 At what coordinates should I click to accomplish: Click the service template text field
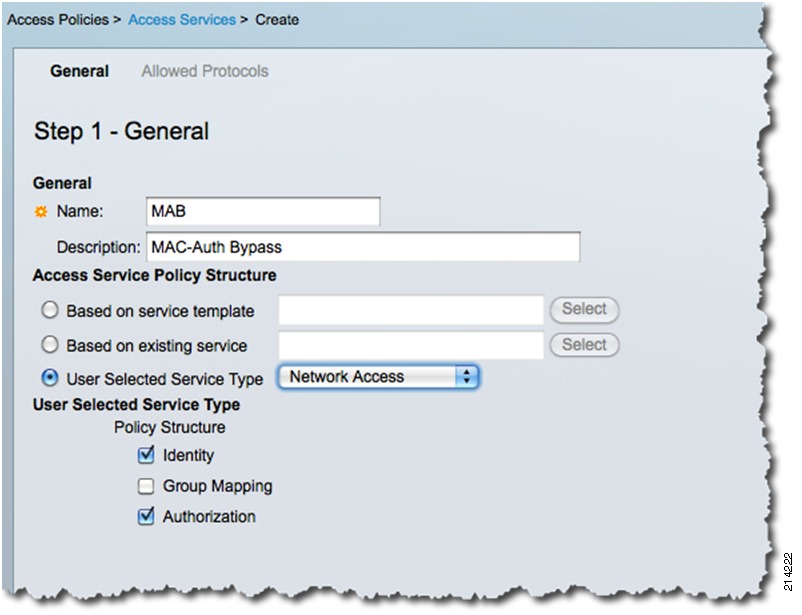[x=411, y=310]
